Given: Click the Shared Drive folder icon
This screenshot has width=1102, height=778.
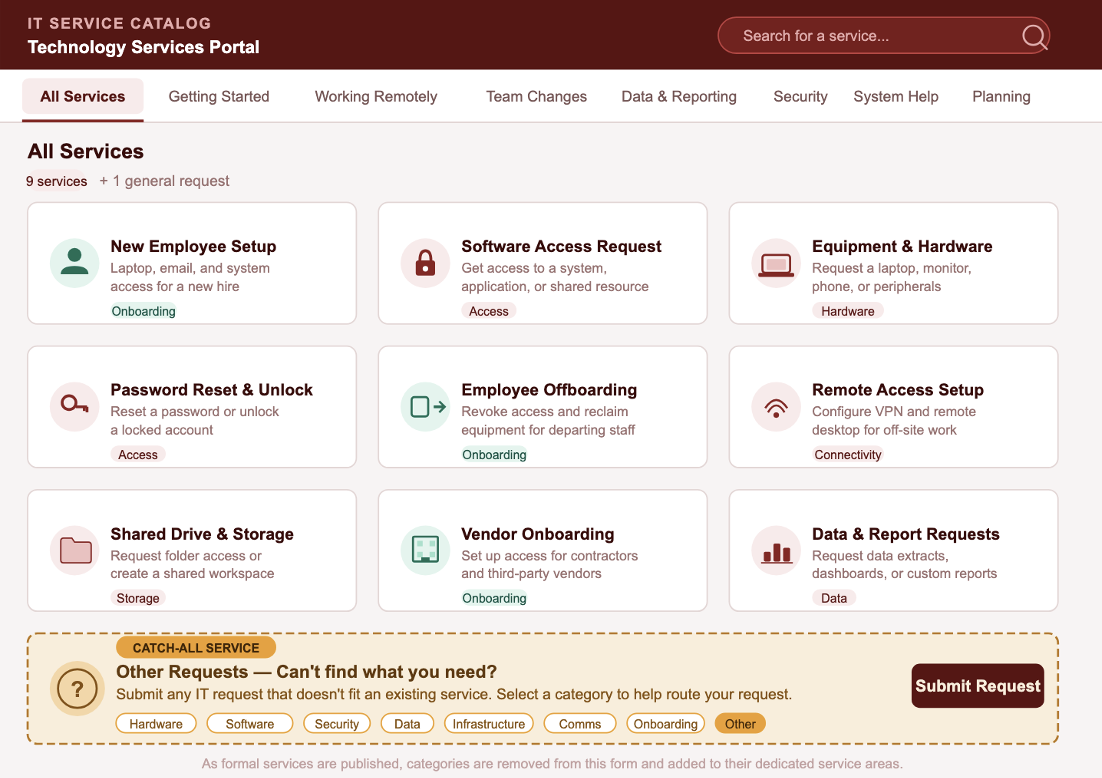Looking at the screenshot, I should coord(74,550).
